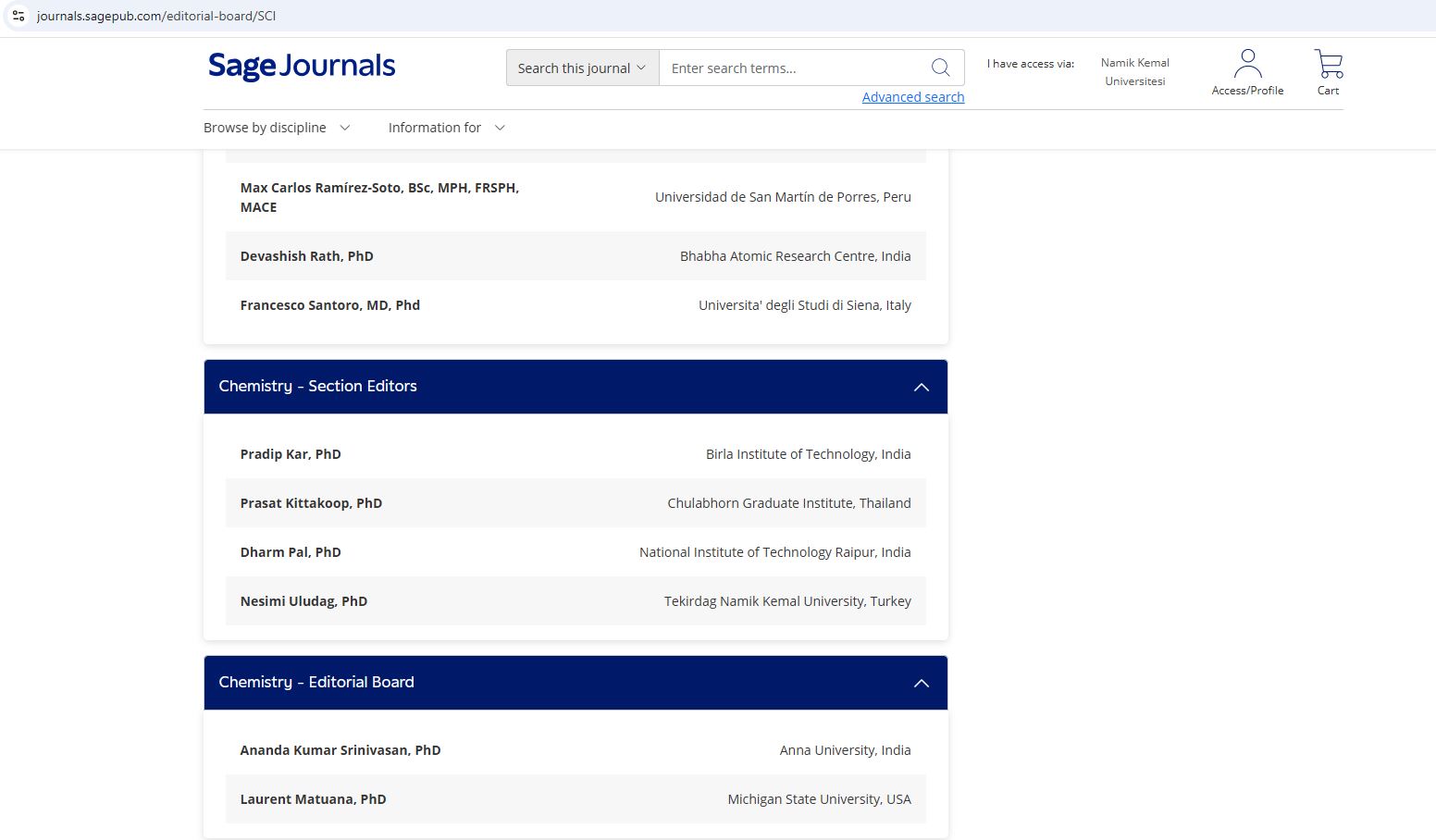Click Bhabha Atomic Research Centre, India

(795, 256)
